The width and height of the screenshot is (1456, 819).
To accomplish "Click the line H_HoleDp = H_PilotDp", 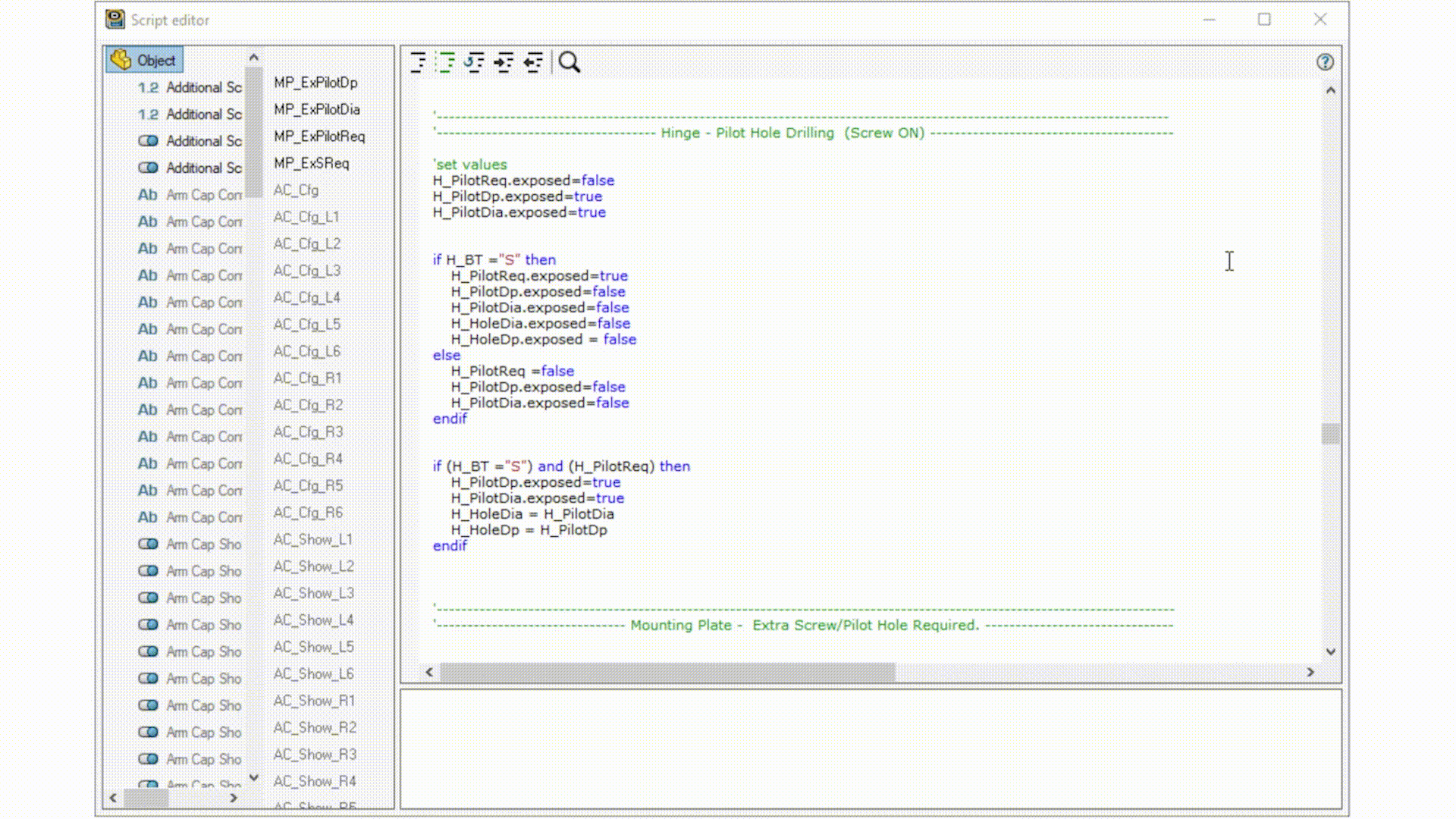I will (529, 530).
